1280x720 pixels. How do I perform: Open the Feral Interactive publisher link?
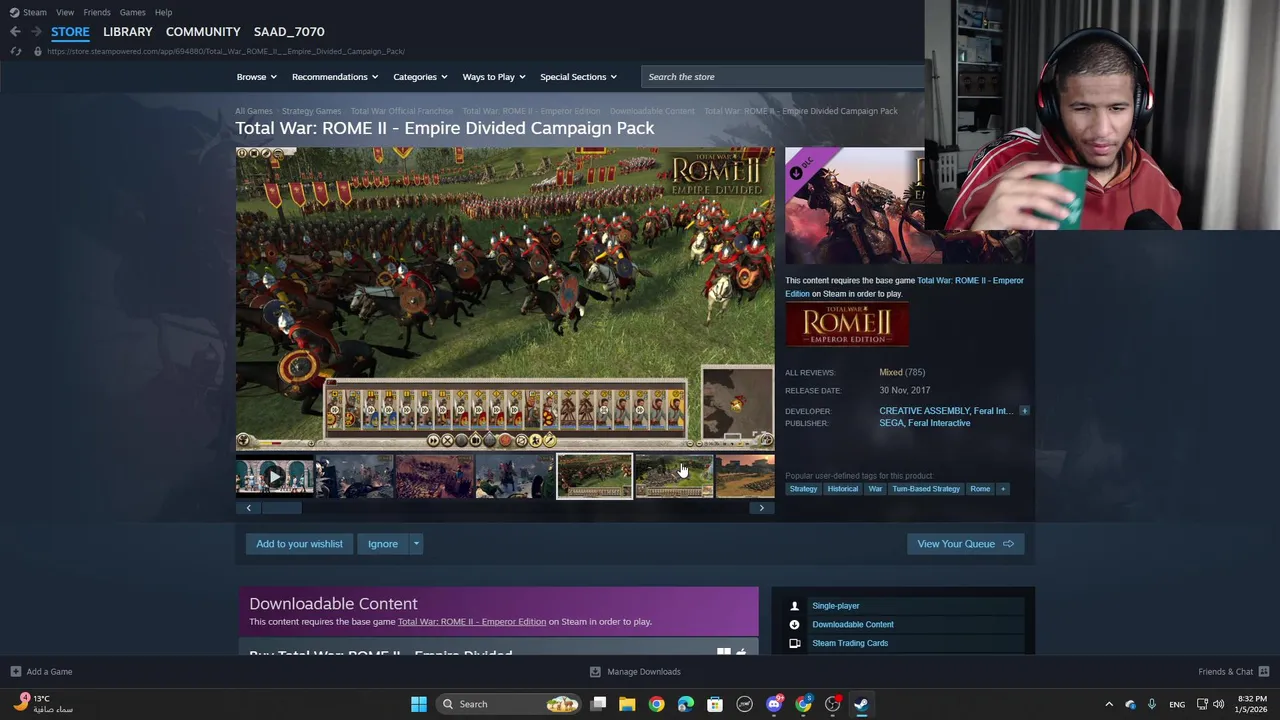[939, 423]
